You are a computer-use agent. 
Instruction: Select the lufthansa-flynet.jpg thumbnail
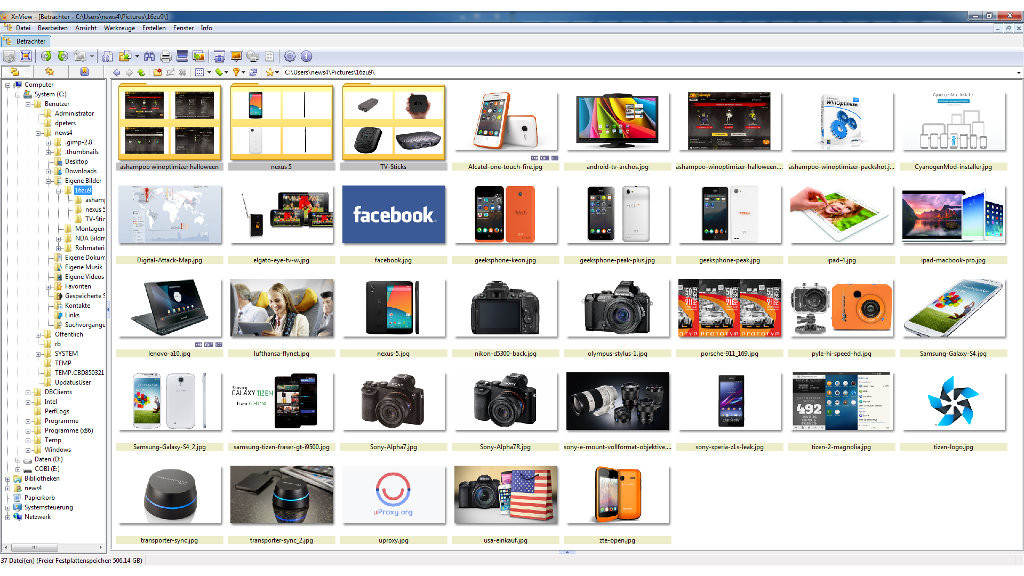[281, 308]
